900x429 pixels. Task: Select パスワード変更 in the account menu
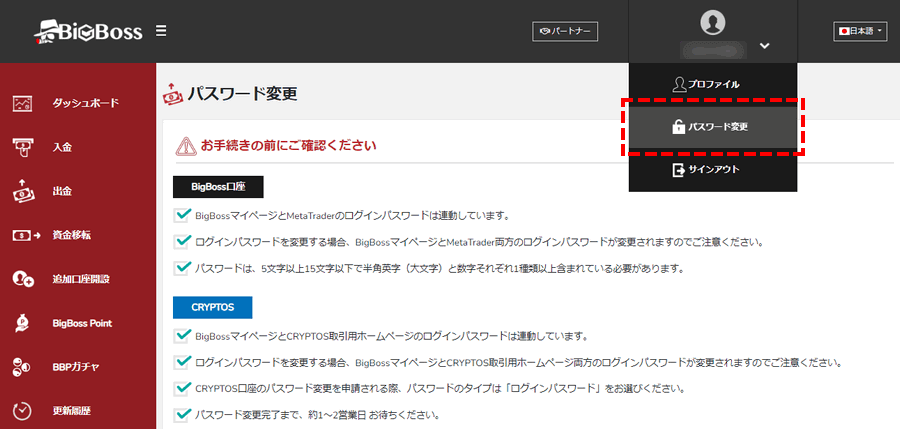pos(713,127)
